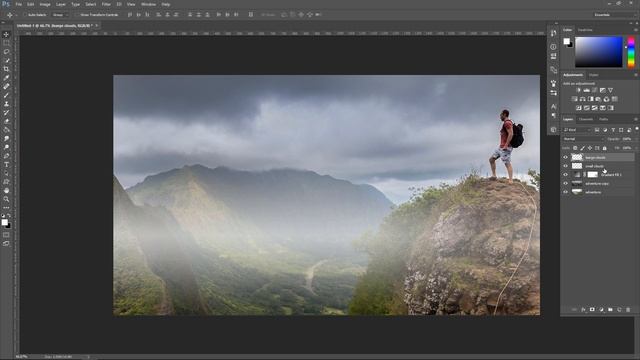Swap foreground and background colors
This screenshot has width=640, height=360.
[9, 216]
